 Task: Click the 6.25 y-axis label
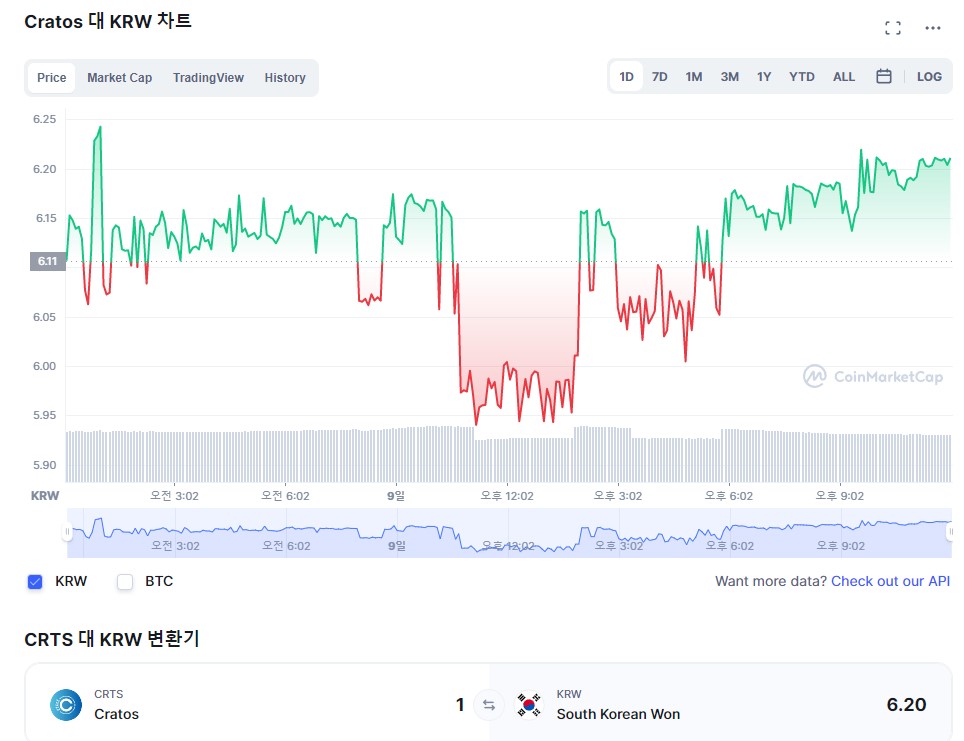pos(44,119)
